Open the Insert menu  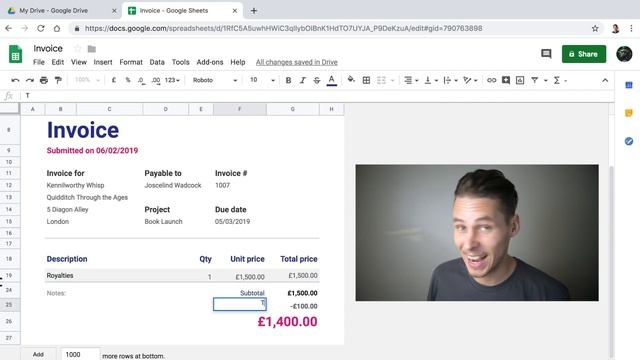[x=103, y=62]
